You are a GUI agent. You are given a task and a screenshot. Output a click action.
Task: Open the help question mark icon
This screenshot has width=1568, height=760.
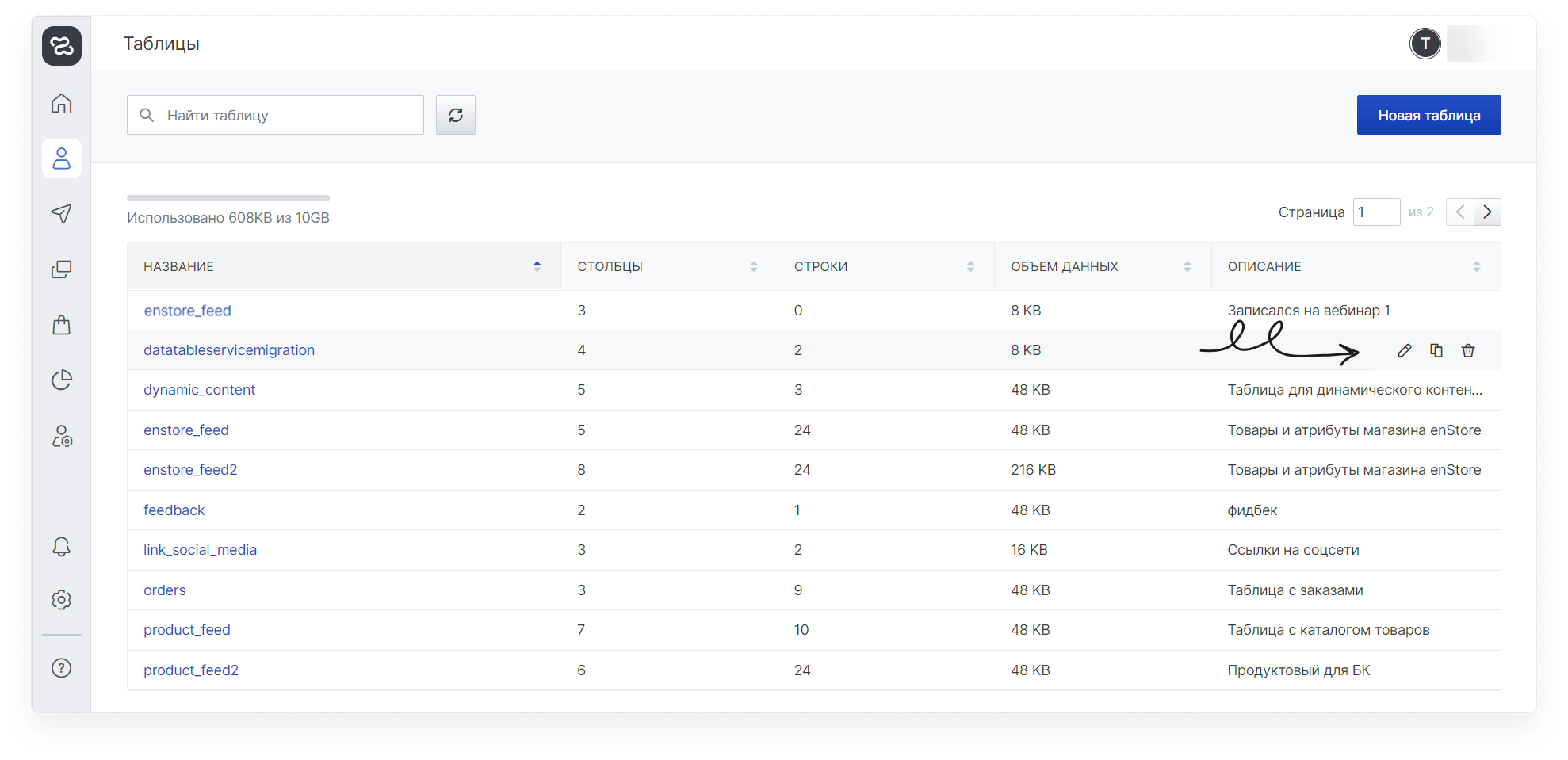[62, 668]
